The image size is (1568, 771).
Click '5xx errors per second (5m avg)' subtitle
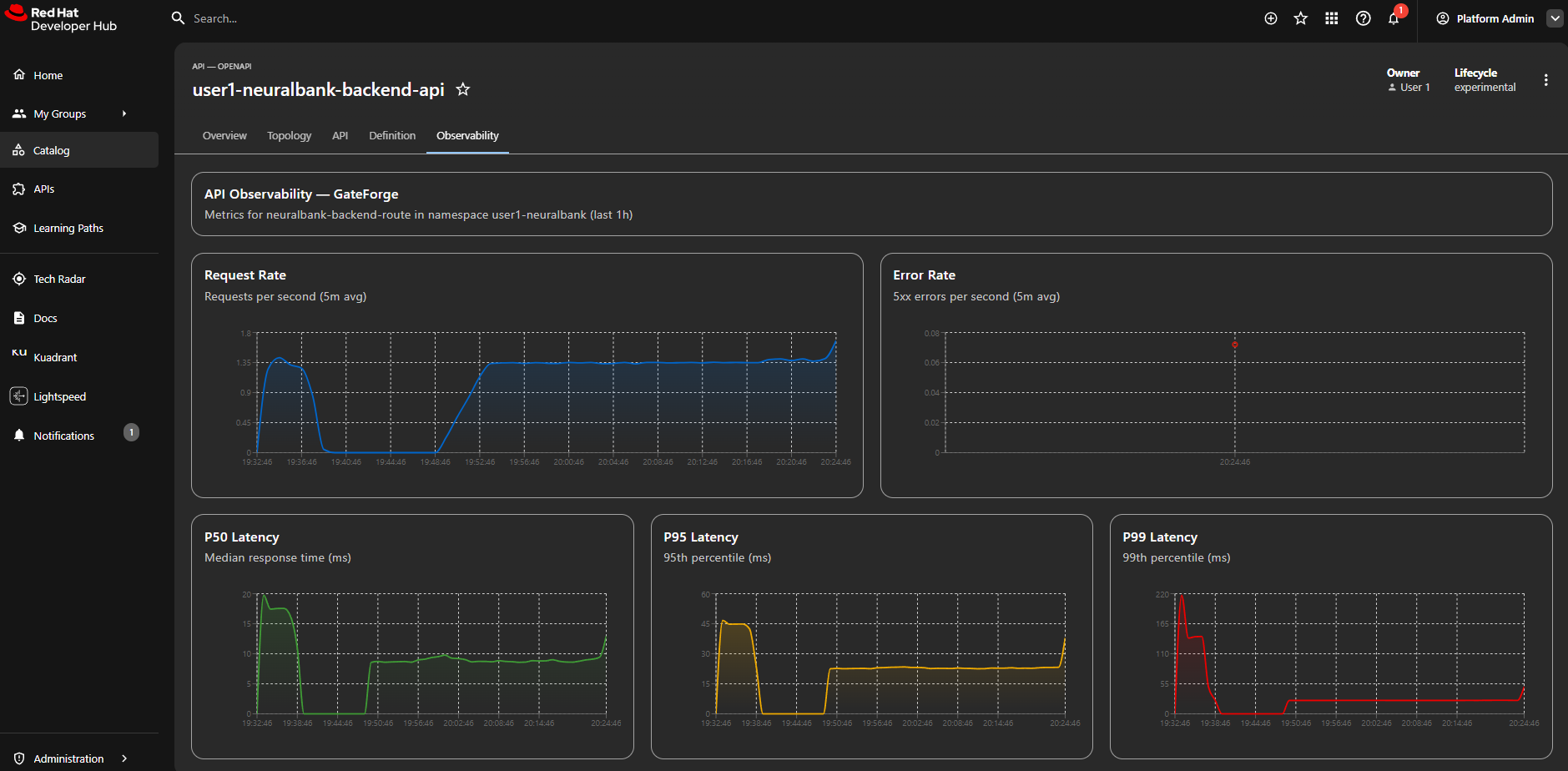[x=976, y=296]
